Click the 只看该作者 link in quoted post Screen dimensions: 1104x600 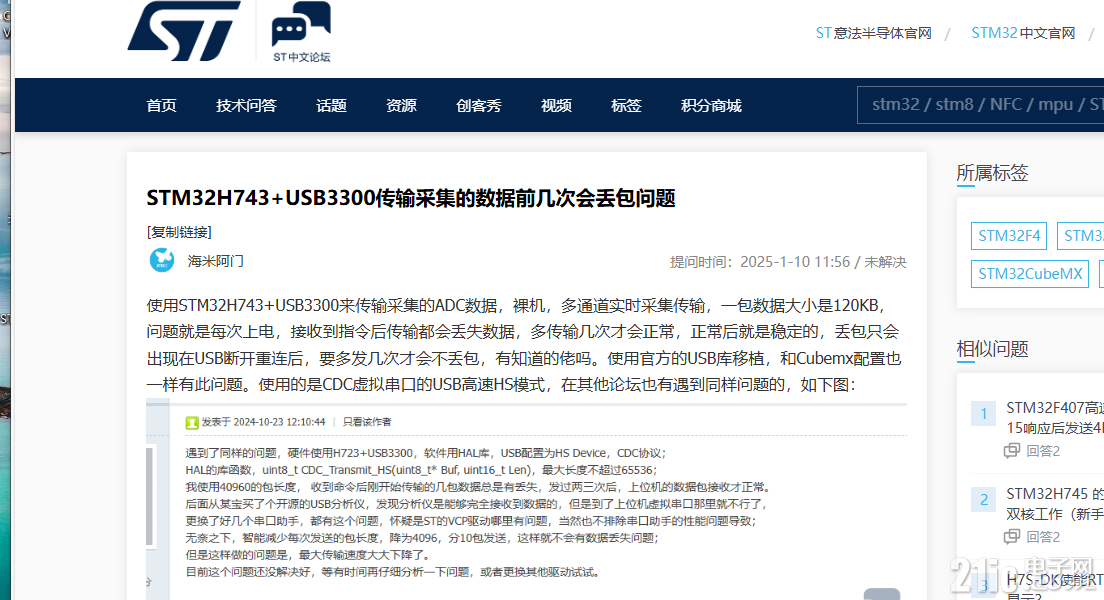click(x=367, y=423)
